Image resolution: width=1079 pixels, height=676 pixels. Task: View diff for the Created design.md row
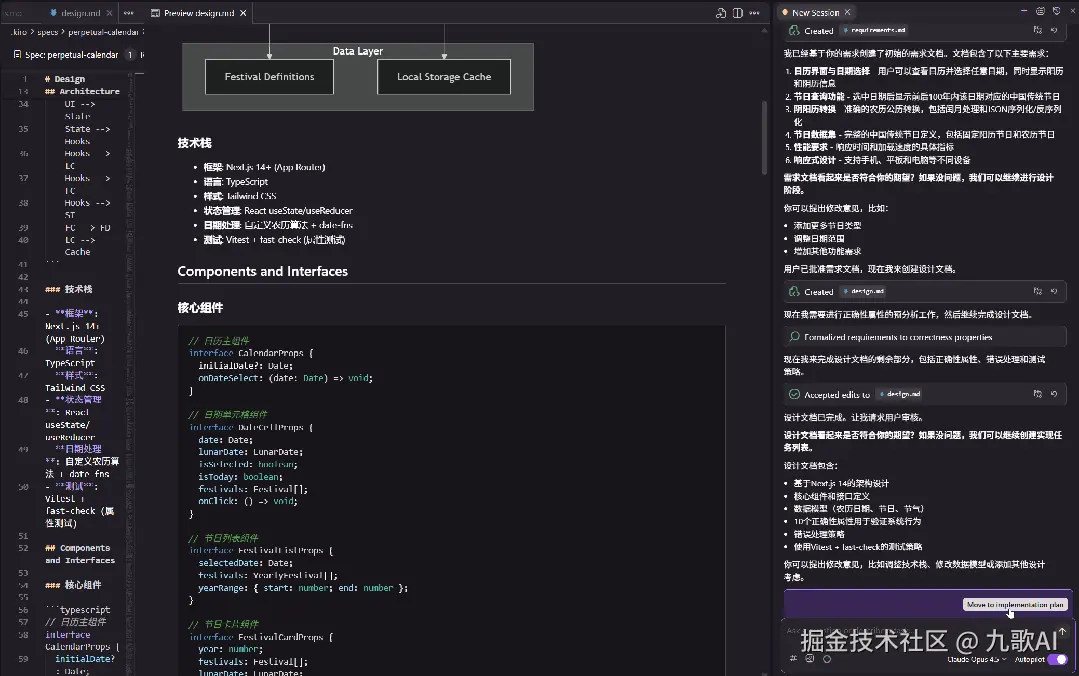(x=1038, y=291)
